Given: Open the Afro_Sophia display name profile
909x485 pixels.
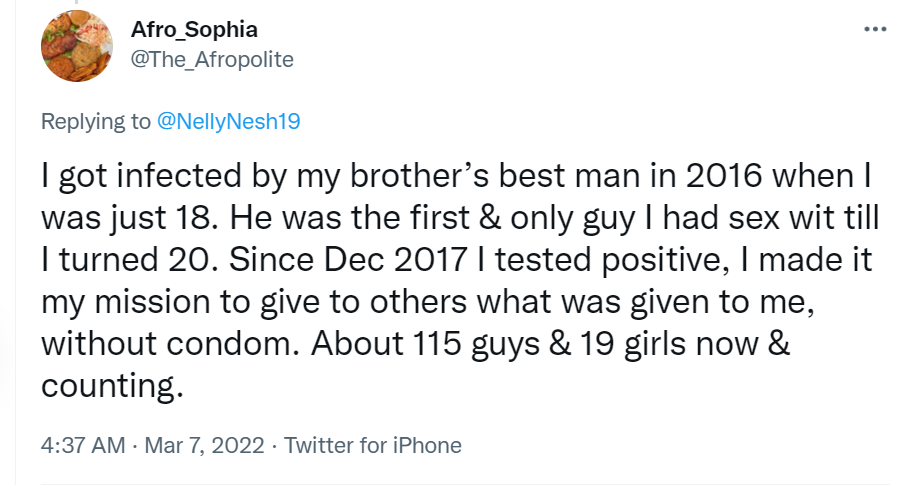Looking at the screenshot, I should [194, 29].
